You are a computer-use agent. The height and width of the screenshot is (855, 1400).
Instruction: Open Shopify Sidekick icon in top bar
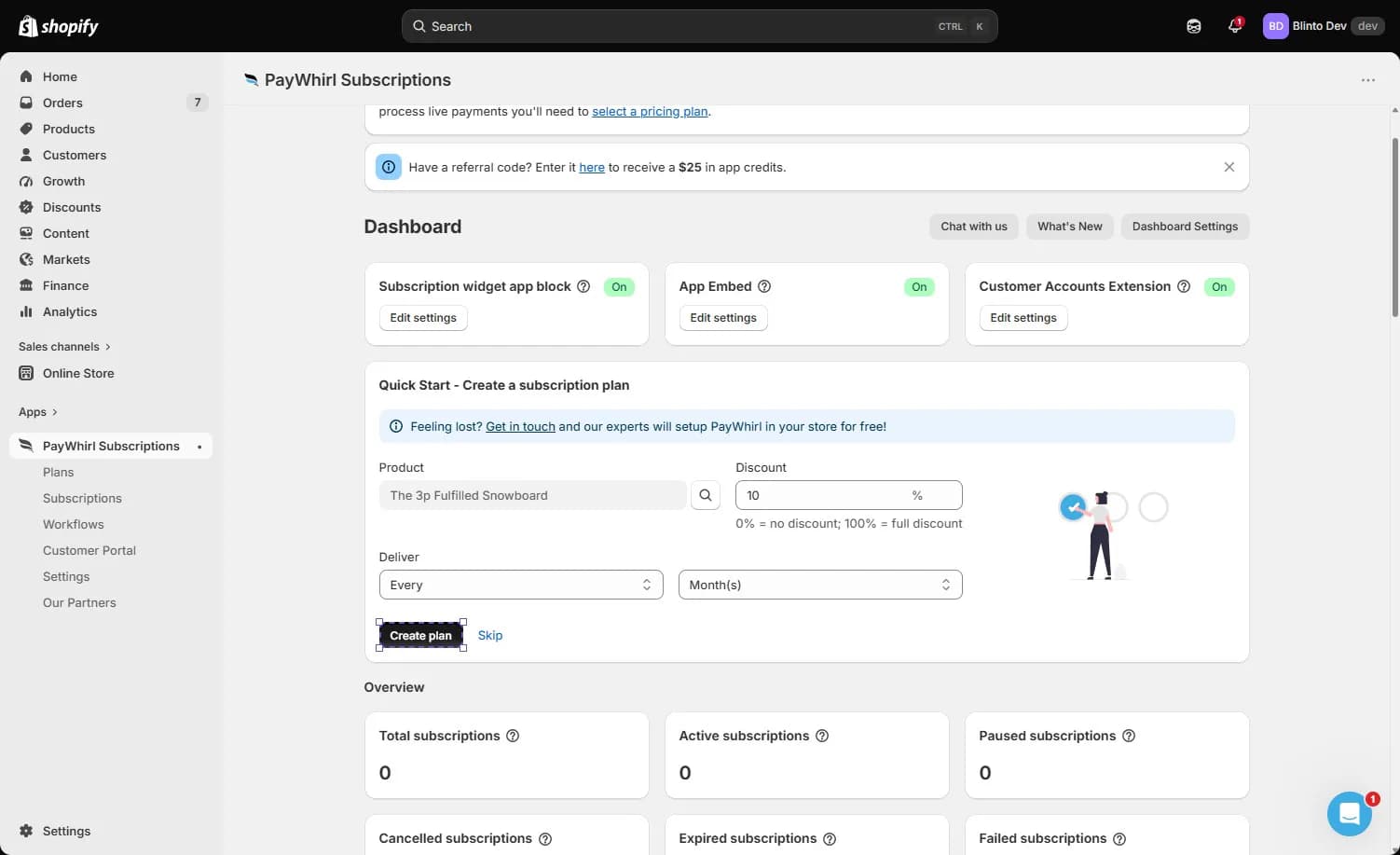coord(1194,26)
